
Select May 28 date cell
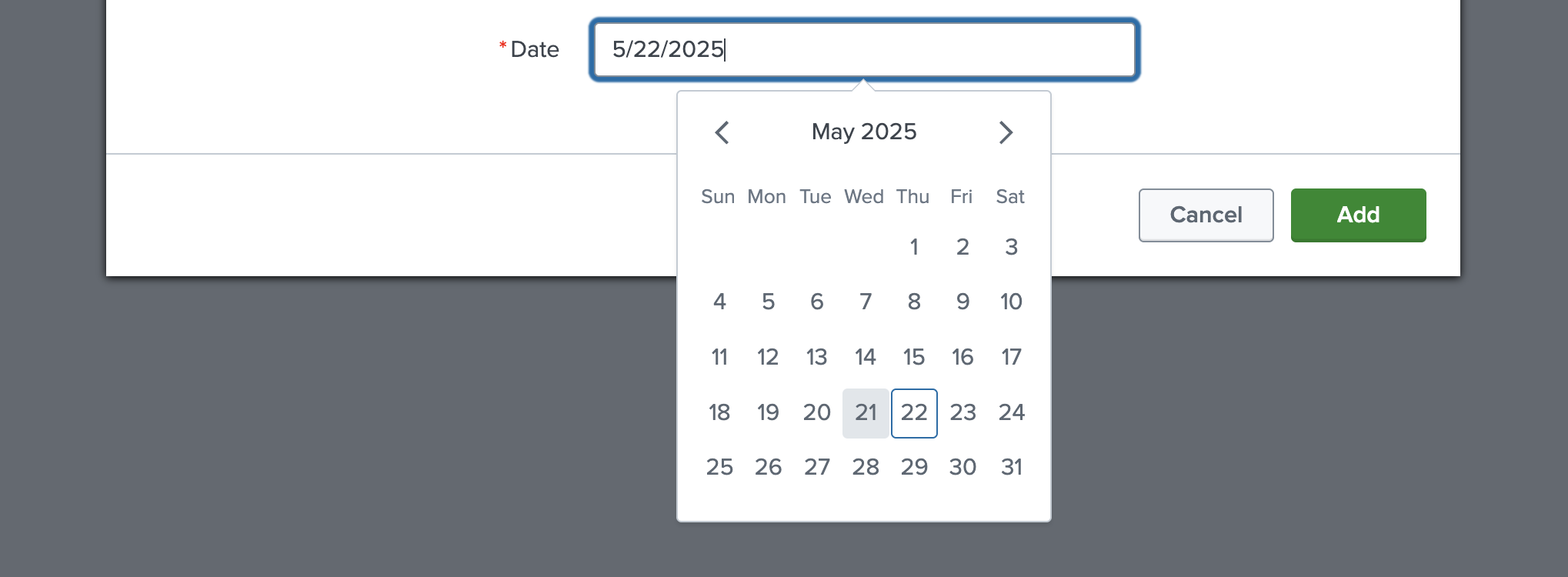tap(866, 467)
